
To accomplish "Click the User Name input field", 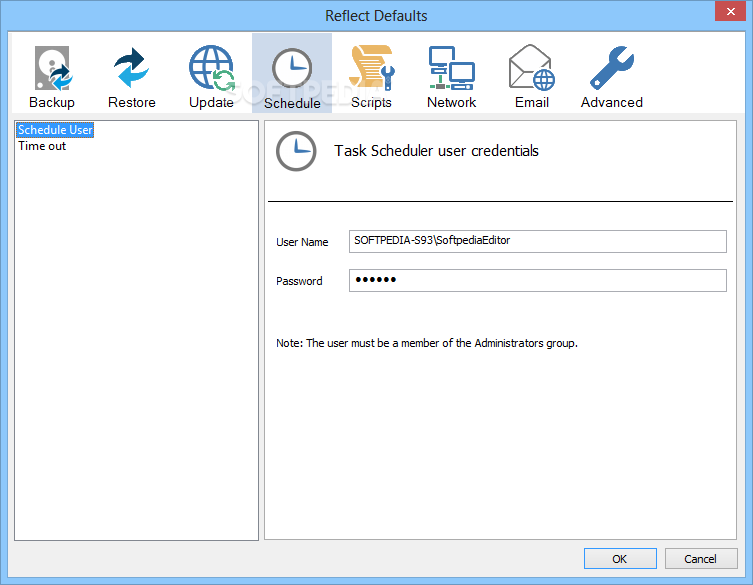I will (537, 241).
